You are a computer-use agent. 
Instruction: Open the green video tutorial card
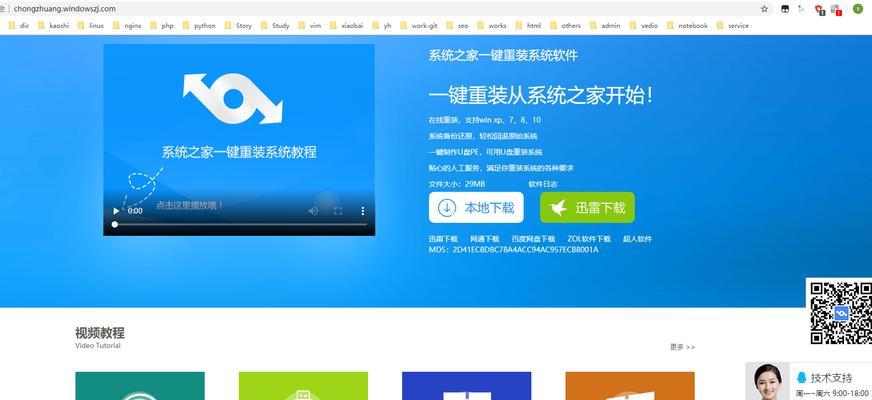(x=303, y=386)
